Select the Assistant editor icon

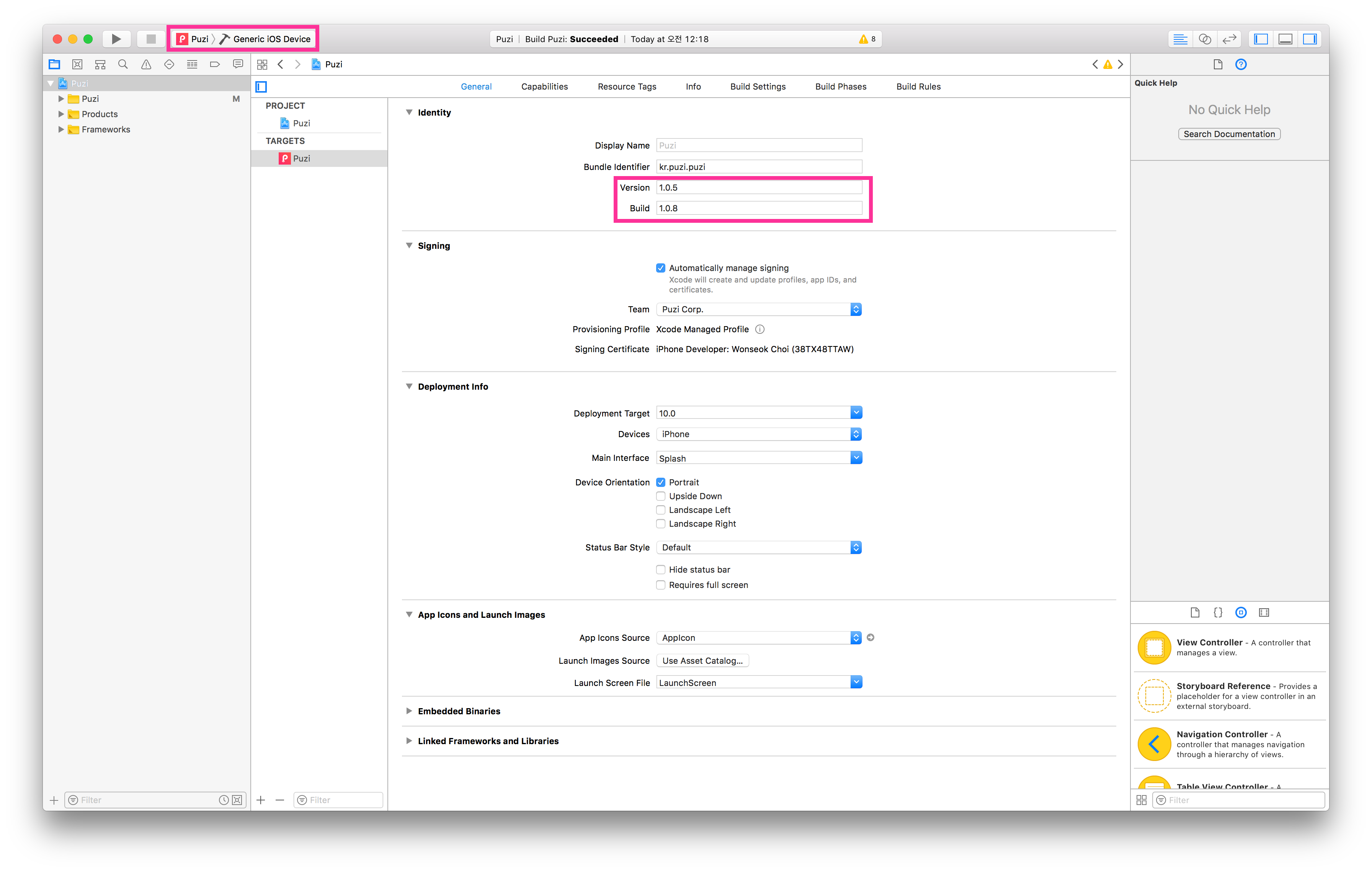pos(1204,39)
